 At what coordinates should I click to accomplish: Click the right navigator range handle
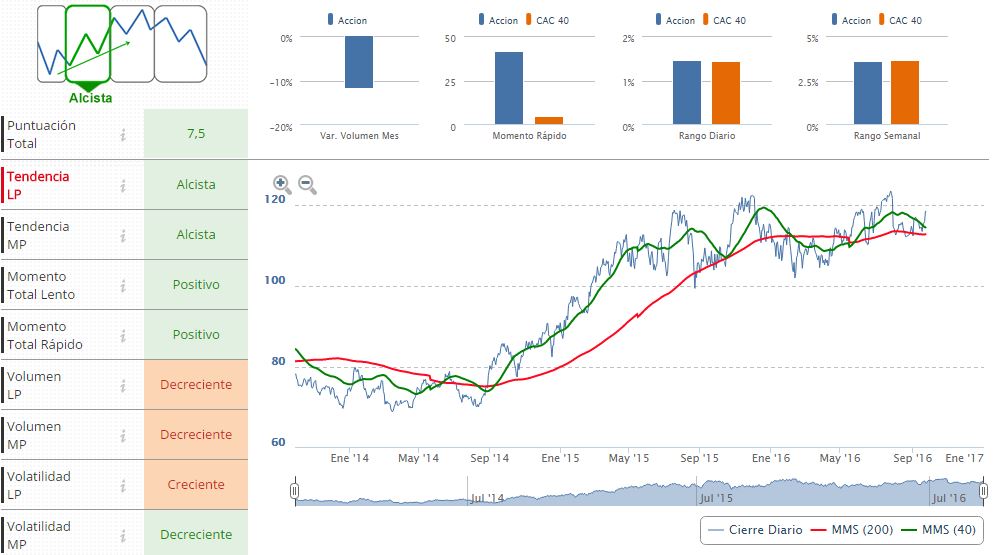(x=983, y=491)
